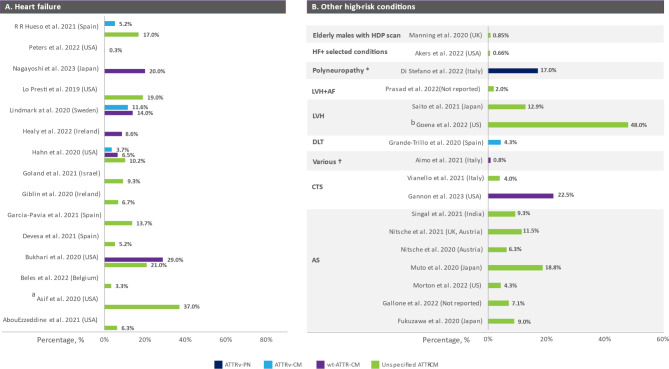Click the label 'Gannon et al. 2023 (USA)'
The width and height of the screenshot is (669, 369).
tap(445, 196)
